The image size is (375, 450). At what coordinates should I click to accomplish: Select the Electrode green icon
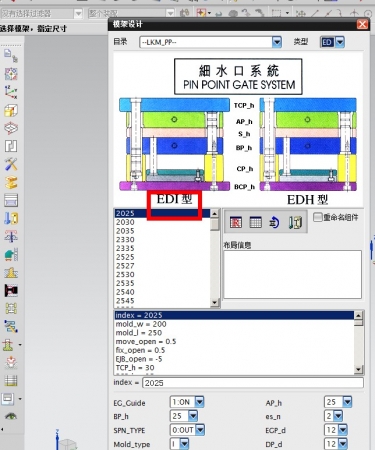[x=9, y=345]
